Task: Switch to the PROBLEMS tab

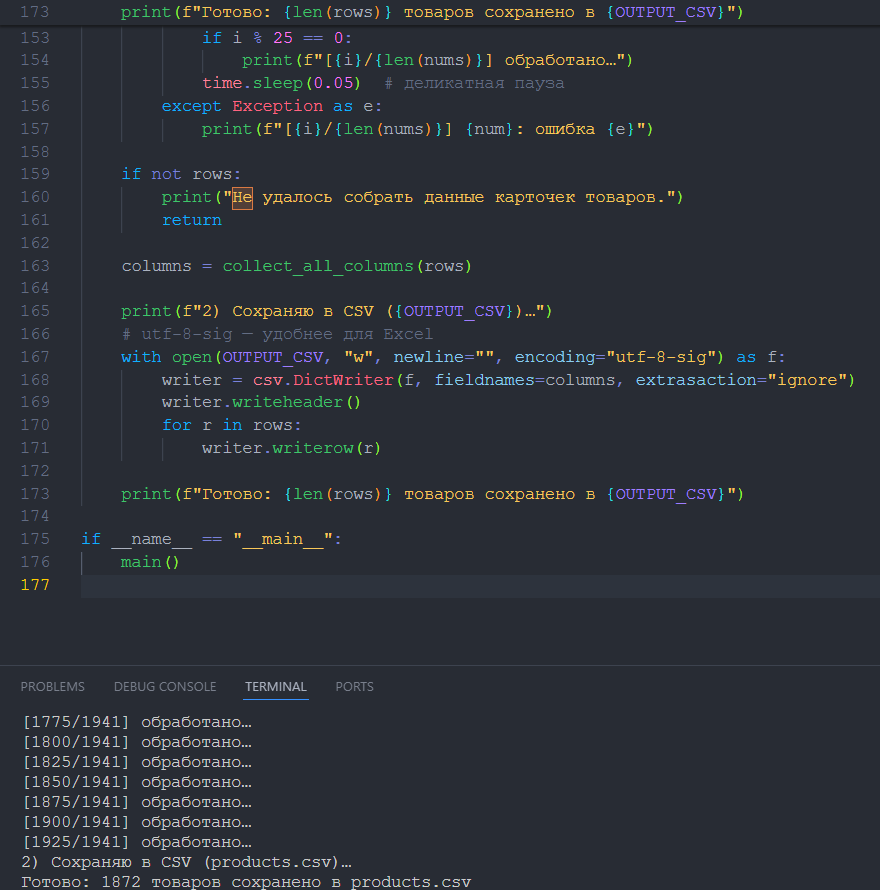Action: (52, 687)
